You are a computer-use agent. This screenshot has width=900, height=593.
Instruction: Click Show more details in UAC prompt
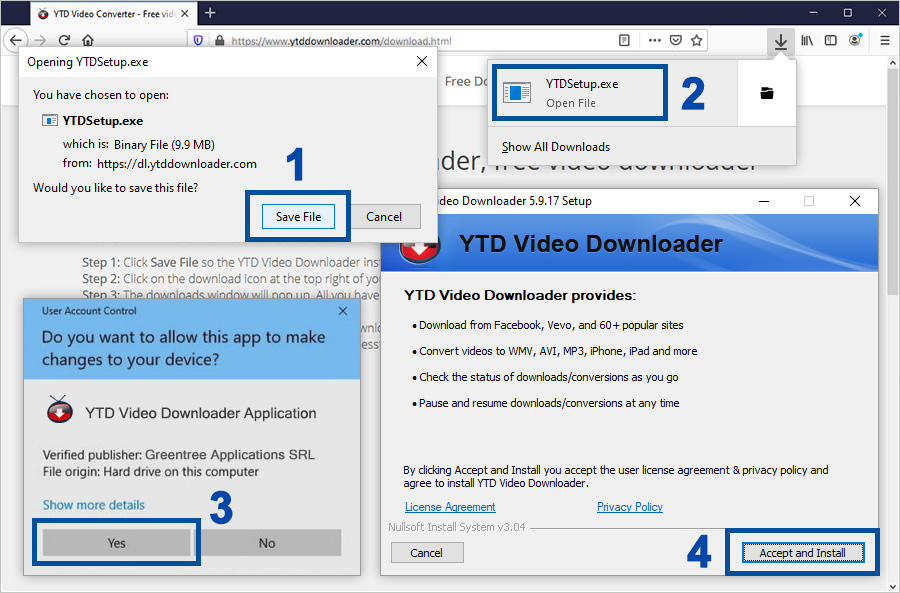click(x=94, y=505)
